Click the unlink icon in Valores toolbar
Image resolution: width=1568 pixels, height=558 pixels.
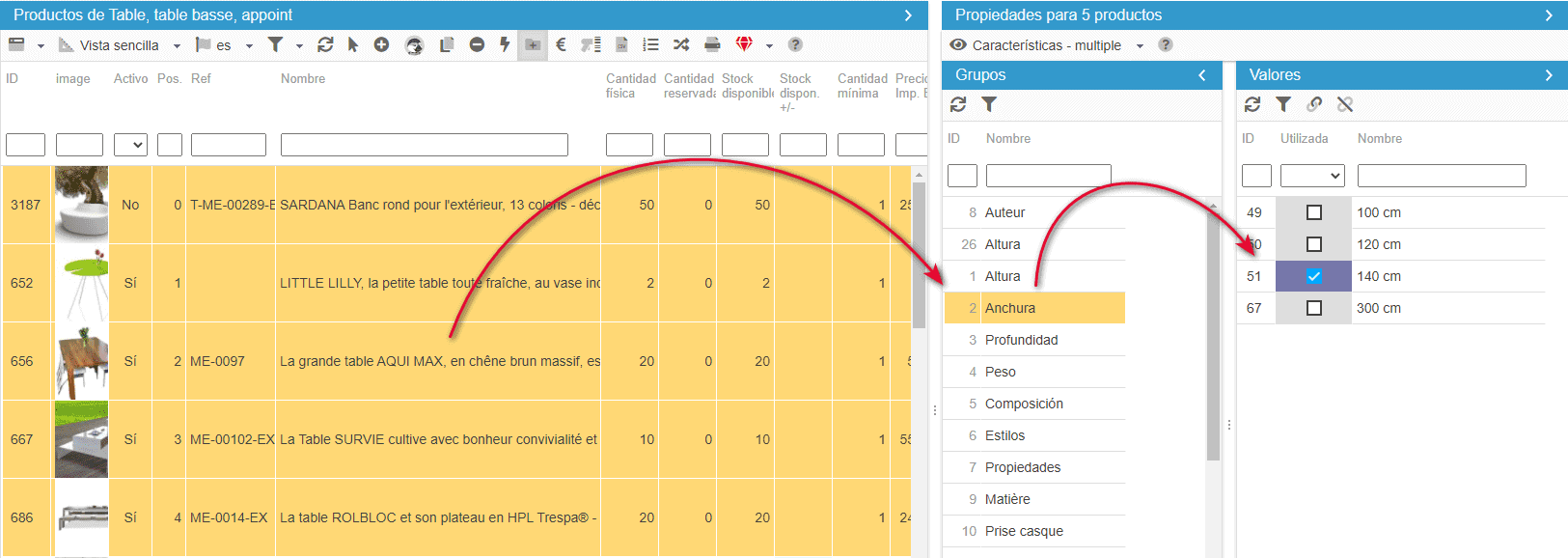[1345, 104]
